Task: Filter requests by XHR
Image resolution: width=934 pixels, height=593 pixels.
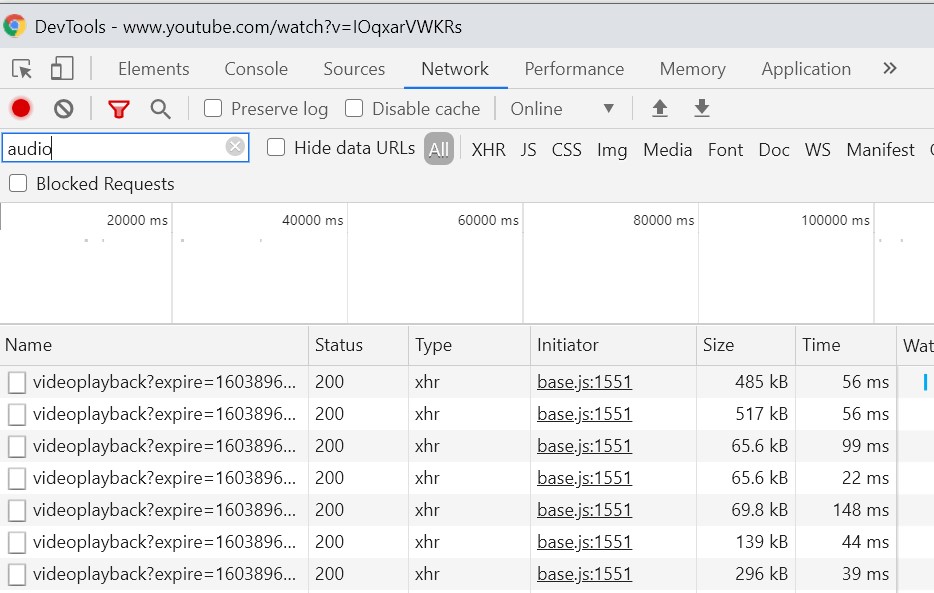Action: coord(488,149)
